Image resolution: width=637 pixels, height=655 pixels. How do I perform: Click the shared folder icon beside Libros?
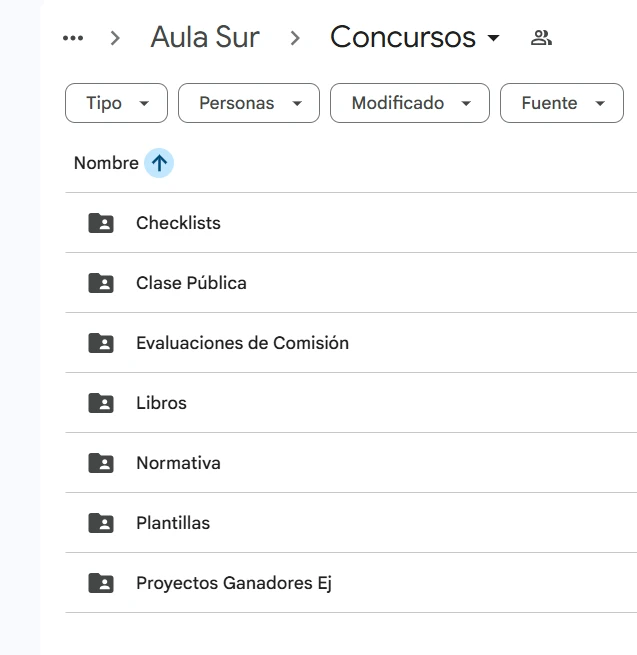(x=101, y=403)
